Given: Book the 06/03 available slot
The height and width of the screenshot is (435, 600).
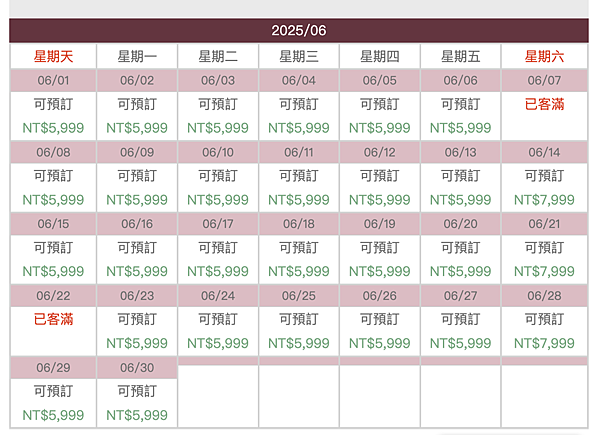Looking at the screenshot, I should (218, 104).
